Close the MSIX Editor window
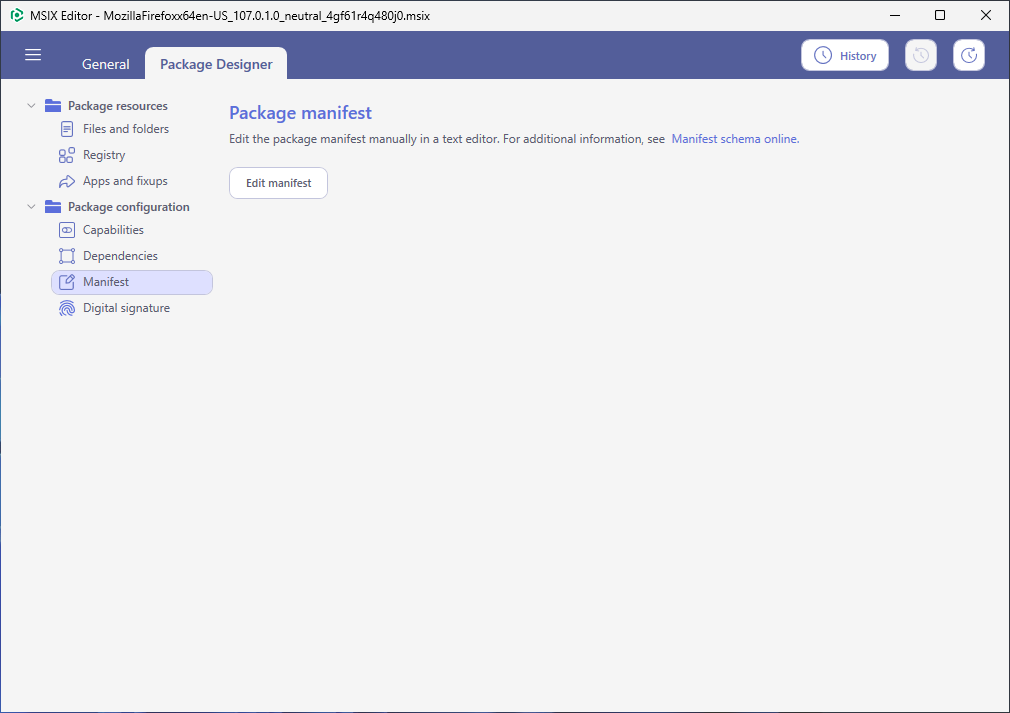 [986, 15]
